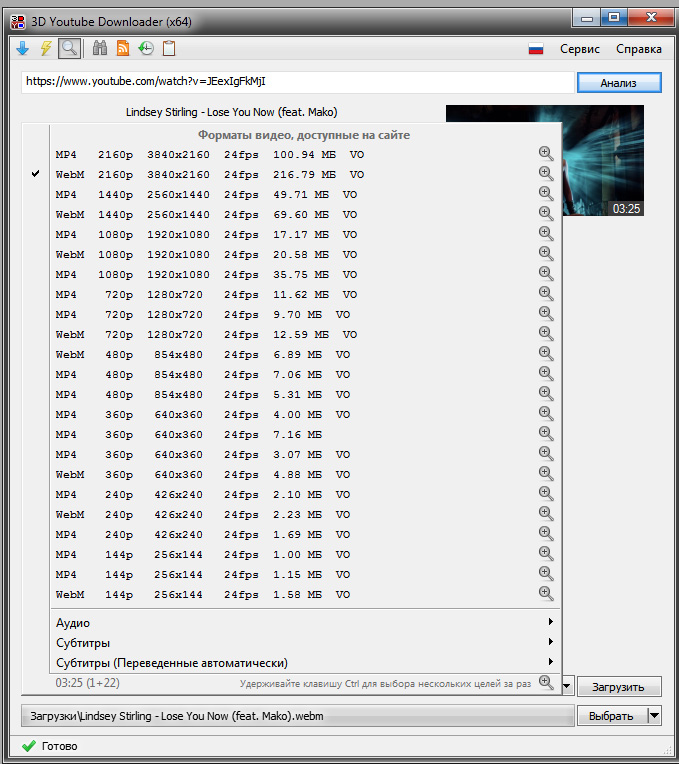Click the video thumbnail showing 03:25
679x764 pixels.
click(x=603, y=160)
